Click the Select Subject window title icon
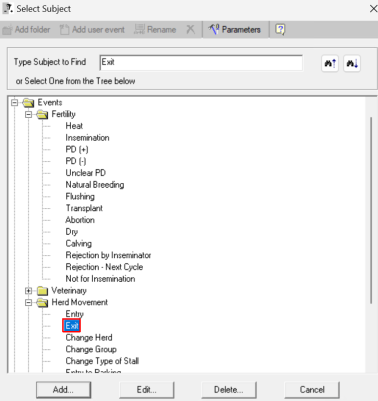This screenshot has height=401, width=378. 8,8
